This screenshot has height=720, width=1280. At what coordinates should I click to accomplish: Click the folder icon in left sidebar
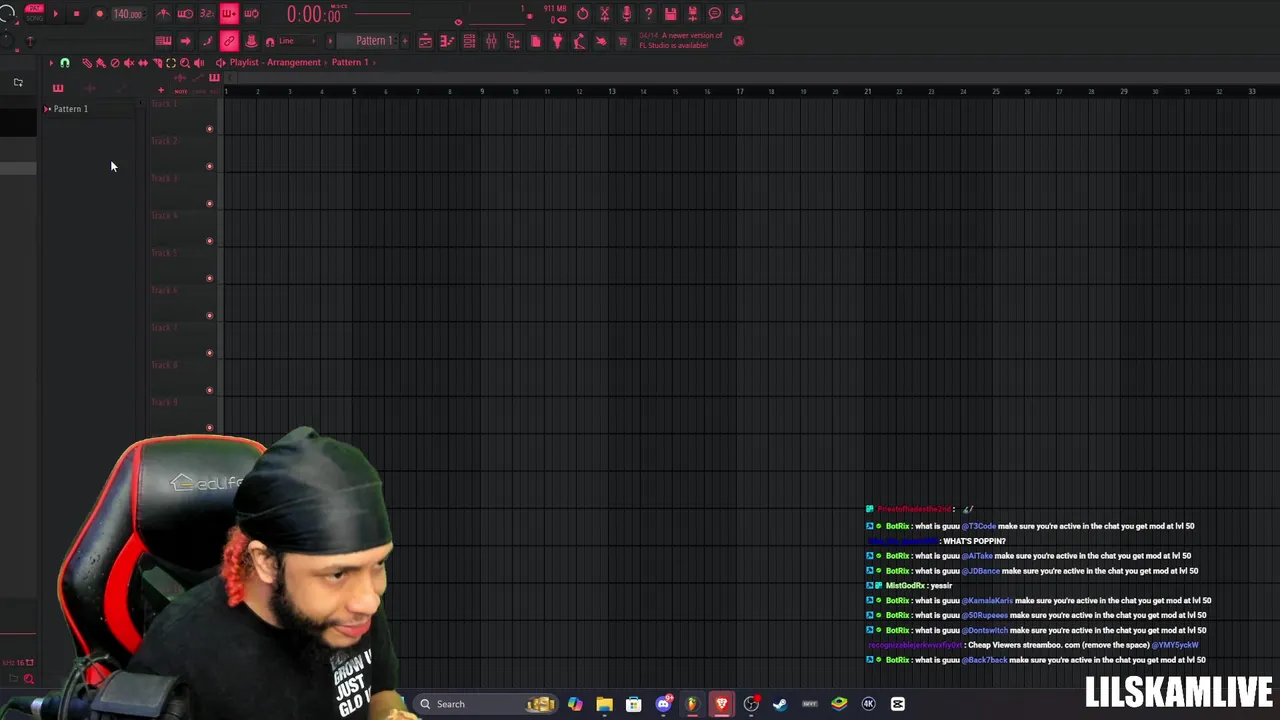(18, 83)
